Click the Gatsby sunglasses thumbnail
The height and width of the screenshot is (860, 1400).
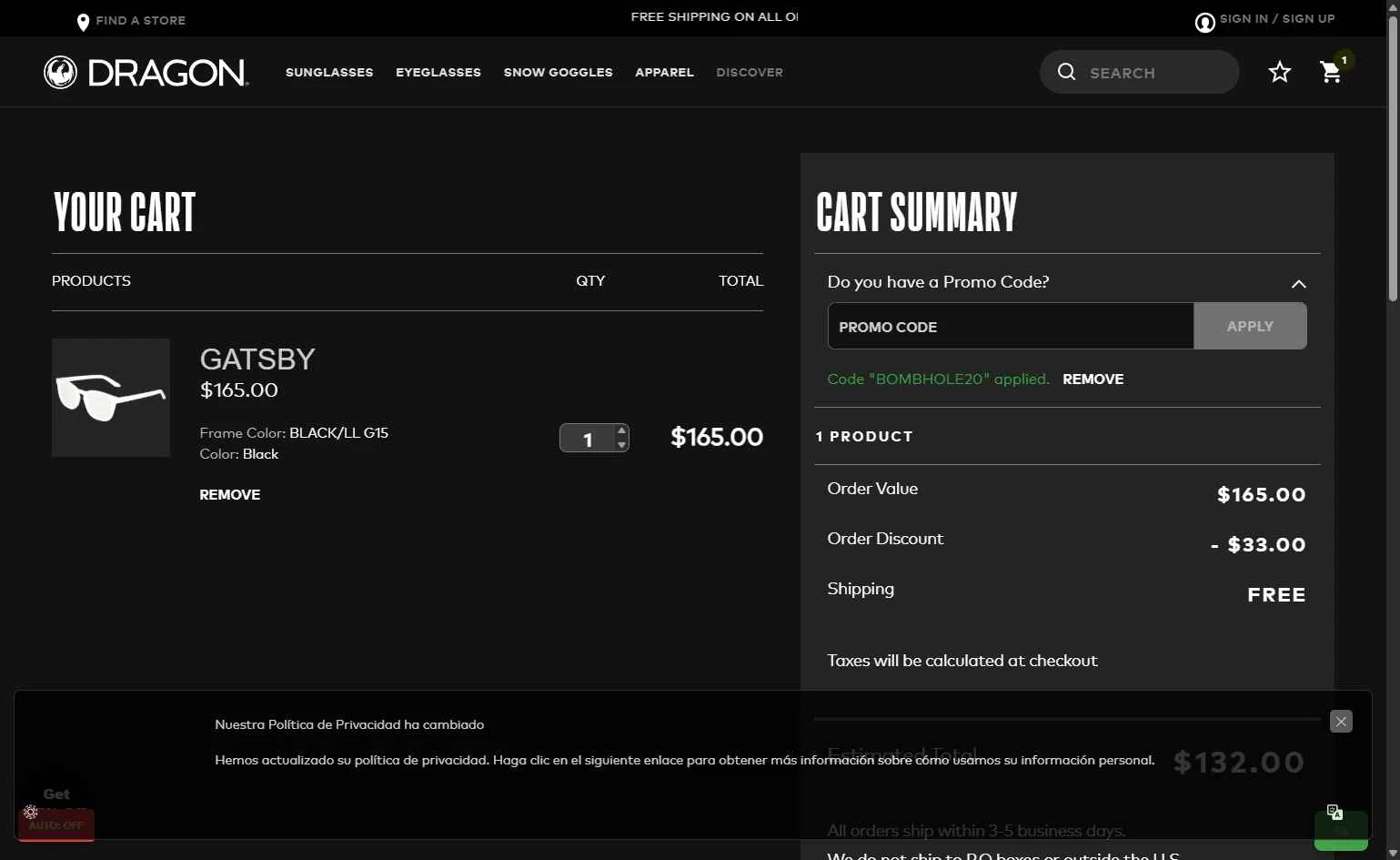coord(111,398)
